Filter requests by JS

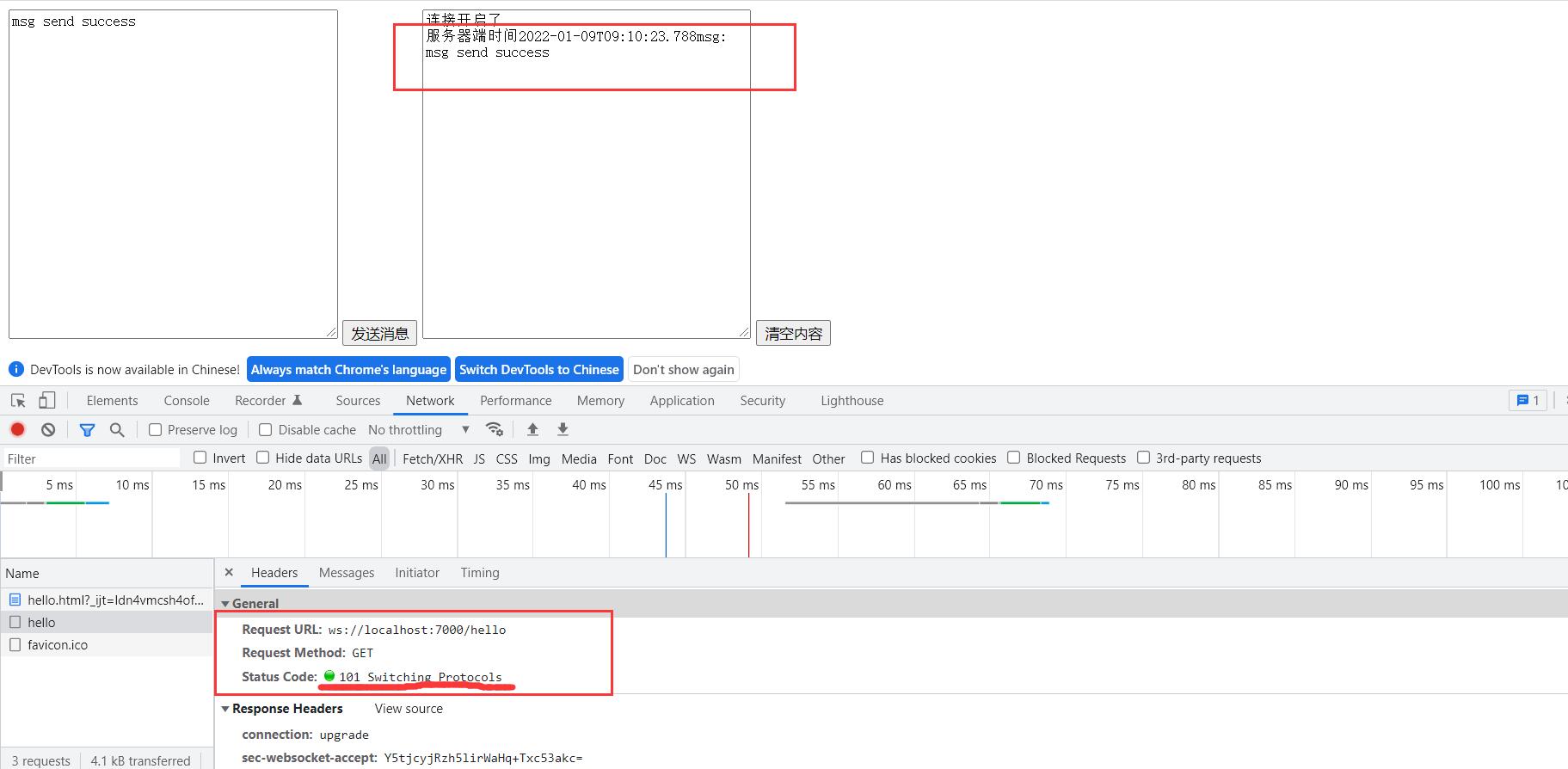pyautogui.click(x=479, y=458)
